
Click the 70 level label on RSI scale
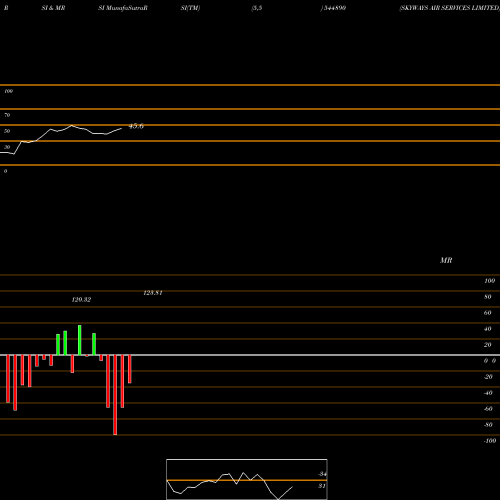pos(7,115)
